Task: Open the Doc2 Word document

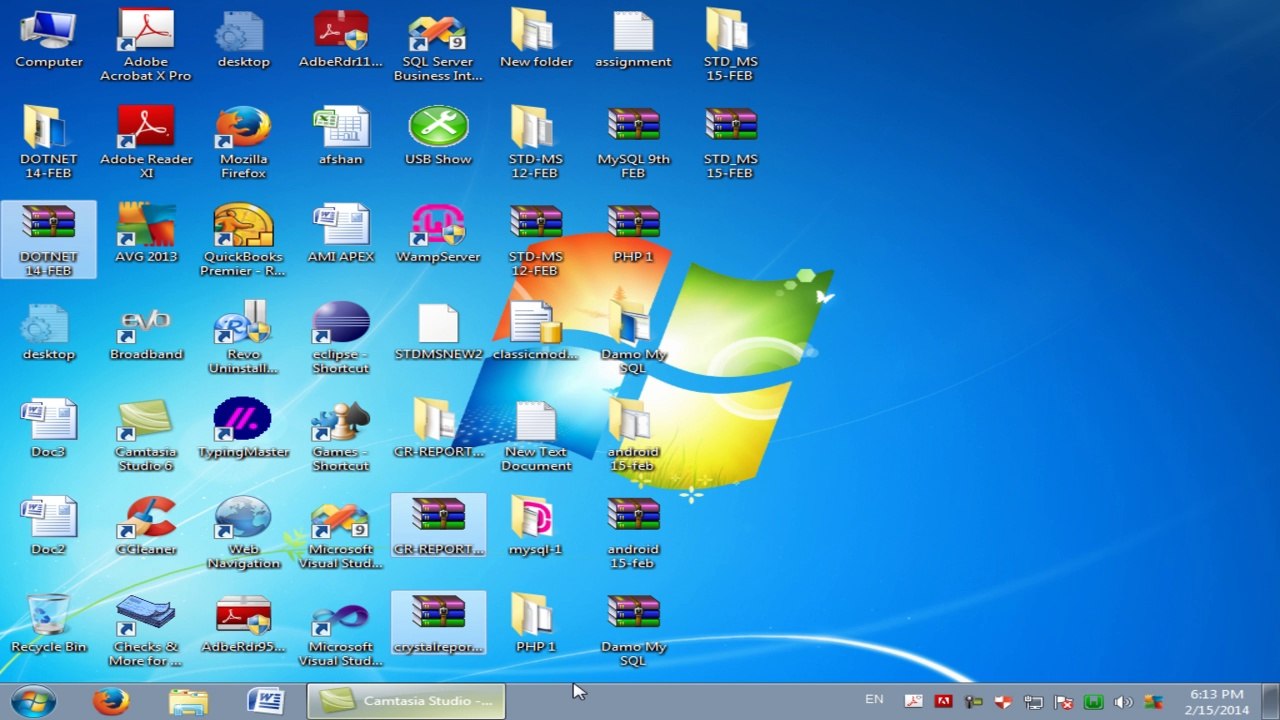Action: [48, 526]
